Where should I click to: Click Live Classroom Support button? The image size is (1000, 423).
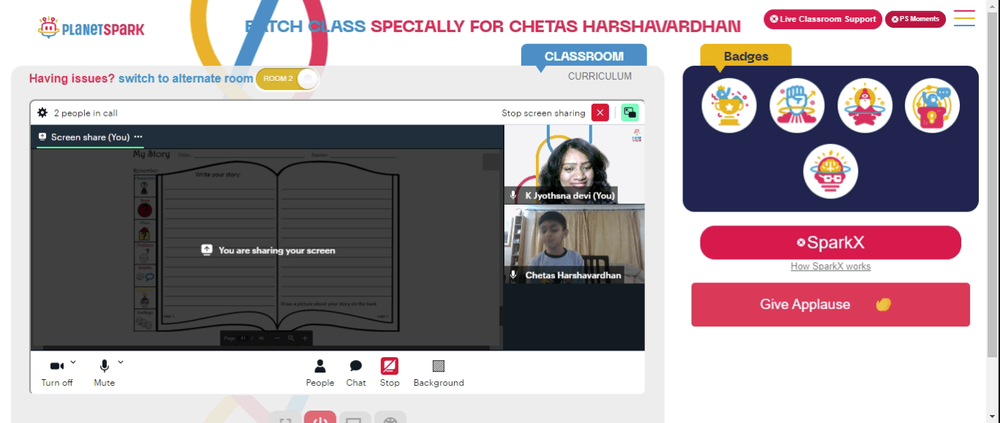pyautogui.click(x=823, y=19)
